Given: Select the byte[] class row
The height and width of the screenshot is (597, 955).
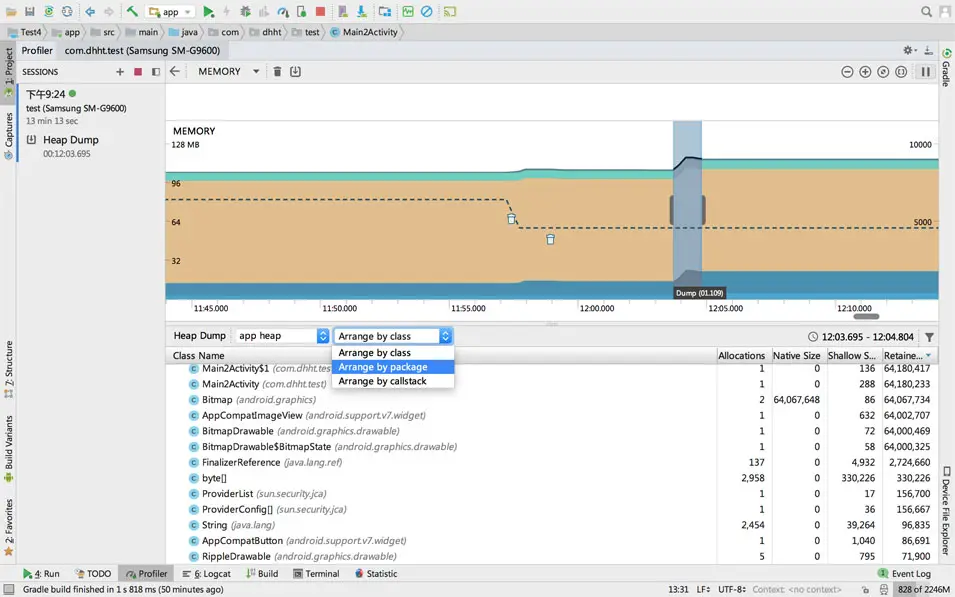Looking at the screenshot, I should 552,478.
